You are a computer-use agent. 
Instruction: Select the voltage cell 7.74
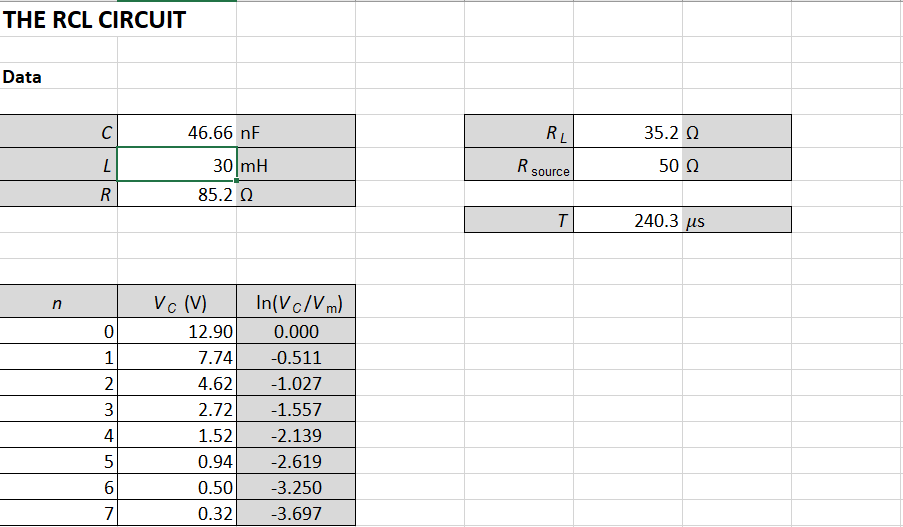point(177,357)
